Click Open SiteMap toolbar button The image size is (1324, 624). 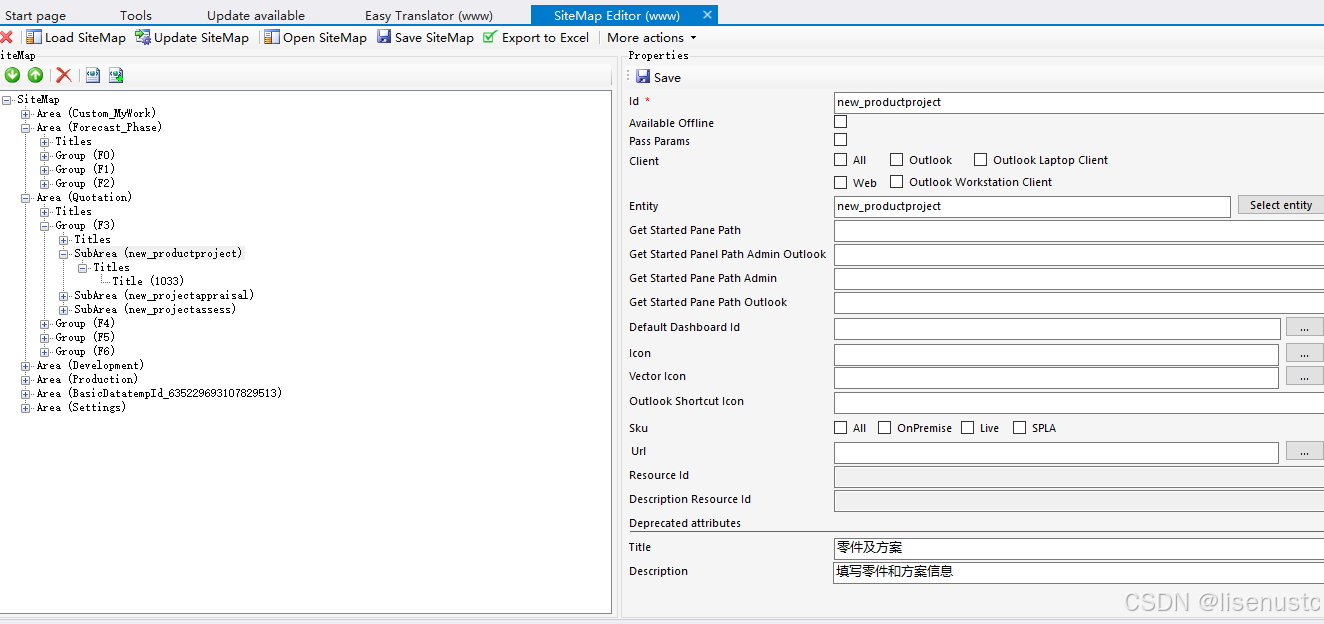click(x=315, y=37)
